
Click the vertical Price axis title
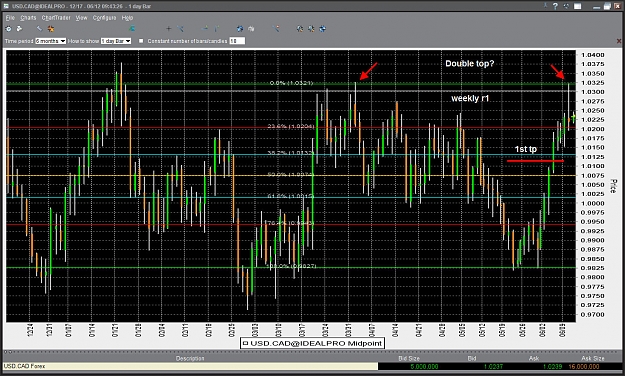click(613, 186)
